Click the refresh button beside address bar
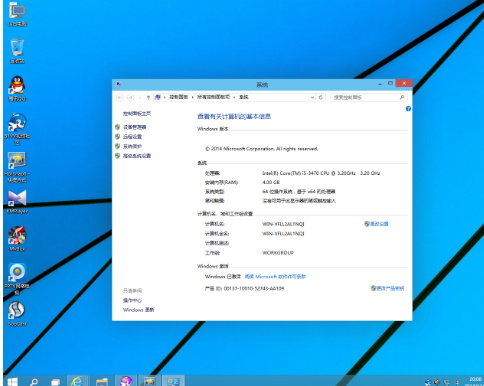 [x=321, y=97]
